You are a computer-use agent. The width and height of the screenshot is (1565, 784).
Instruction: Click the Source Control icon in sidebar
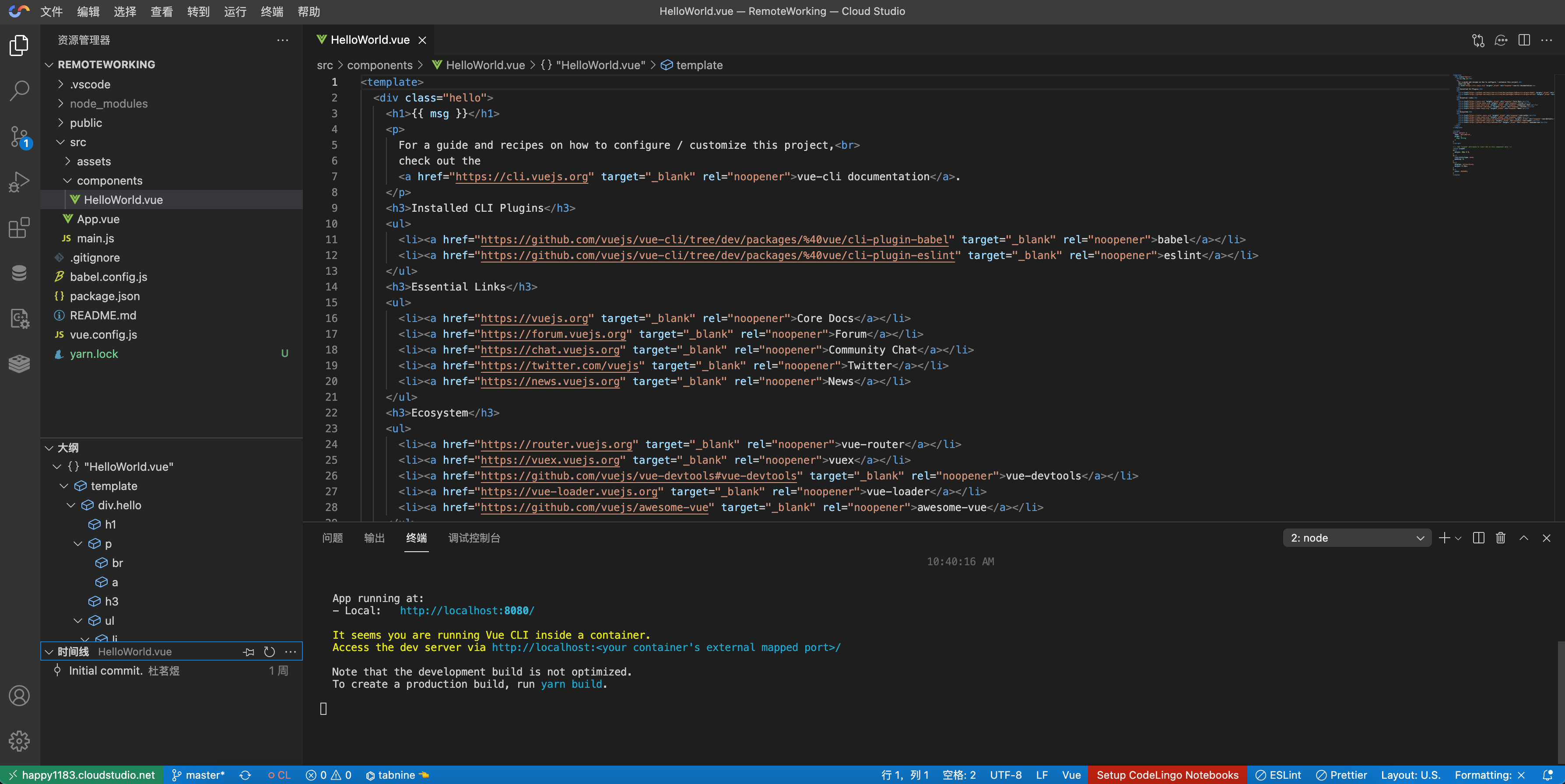(21, 135)
